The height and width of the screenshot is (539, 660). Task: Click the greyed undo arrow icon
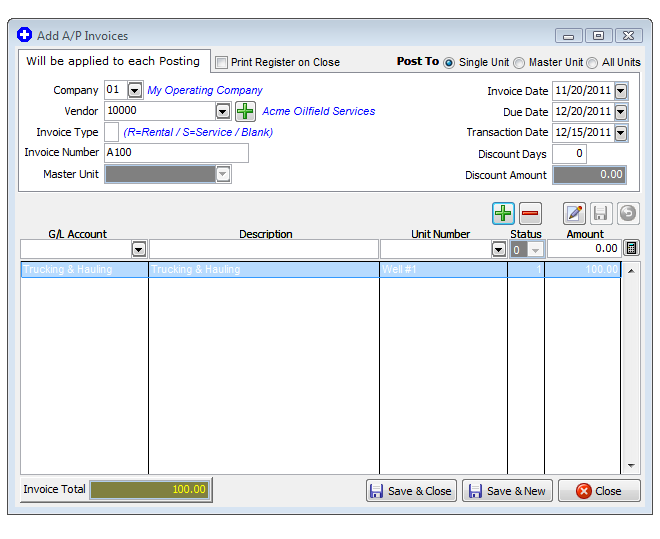(628, 213)
